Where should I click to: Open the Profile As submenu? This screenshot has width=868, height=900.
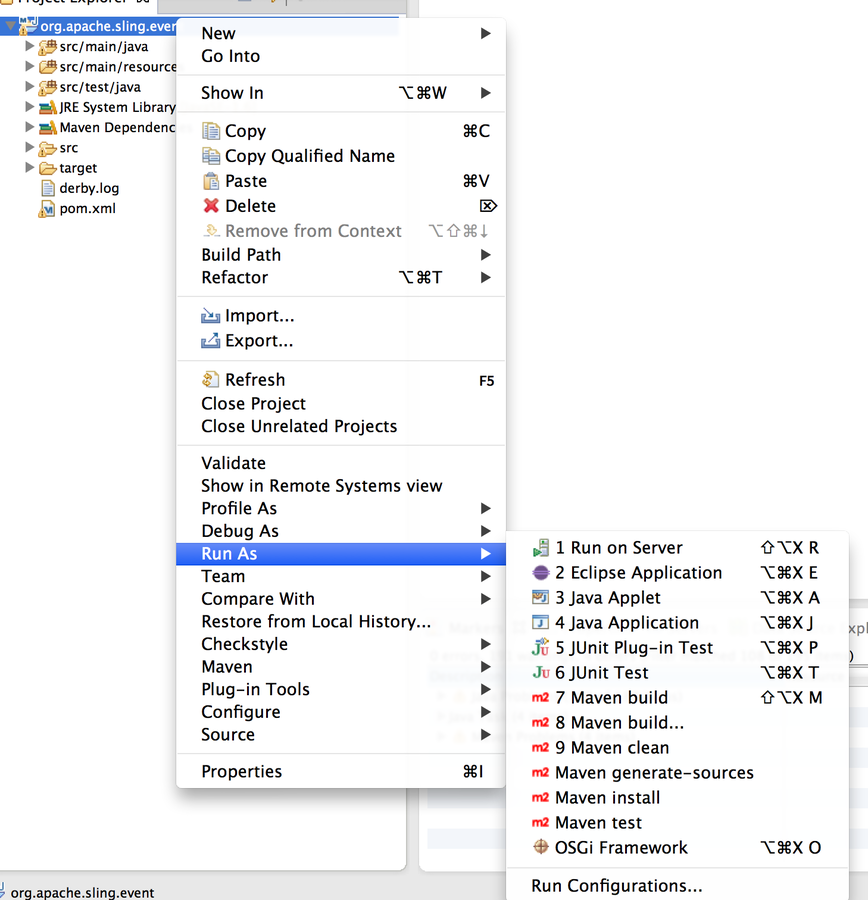(341, 508)
